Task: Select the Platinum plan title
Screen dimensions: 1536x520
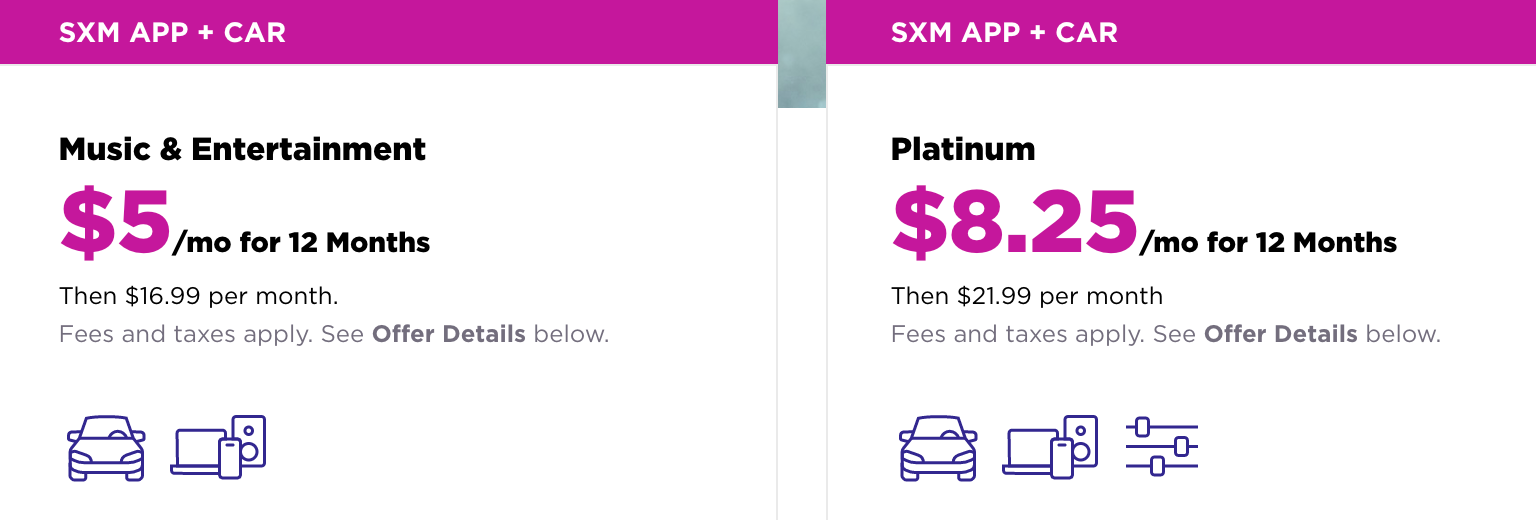Action: 963,149
